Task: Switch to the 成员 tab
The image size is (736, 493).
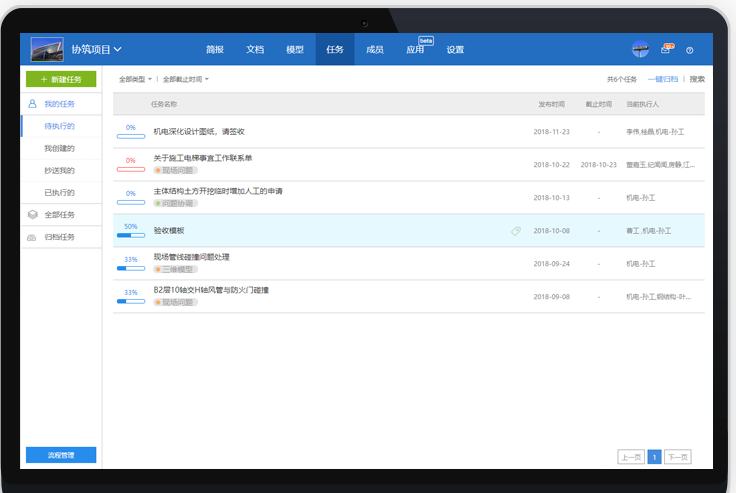Action: pos(375,49)
